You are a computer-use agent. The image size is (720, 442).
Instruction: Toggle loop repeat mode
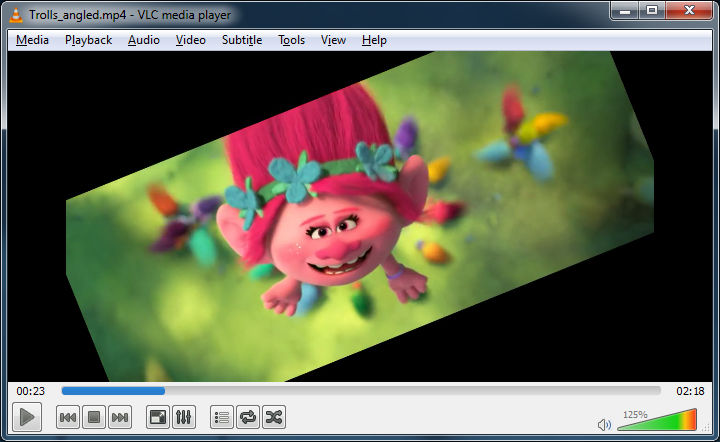click(x=248, y=417)
